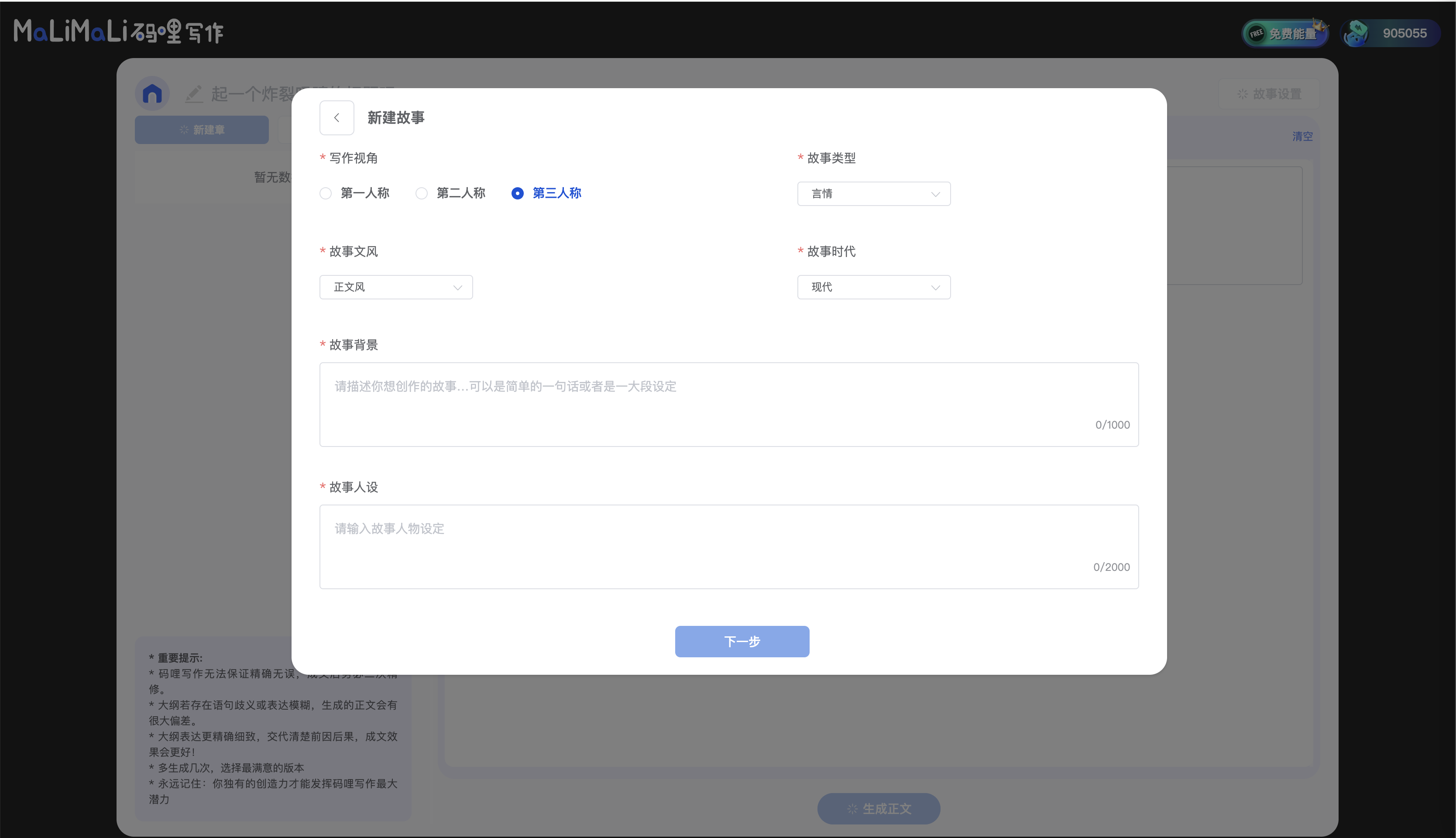Click the 清空 link
This screenshot has width=1456, height=838.
click(x=1302, y=137)
